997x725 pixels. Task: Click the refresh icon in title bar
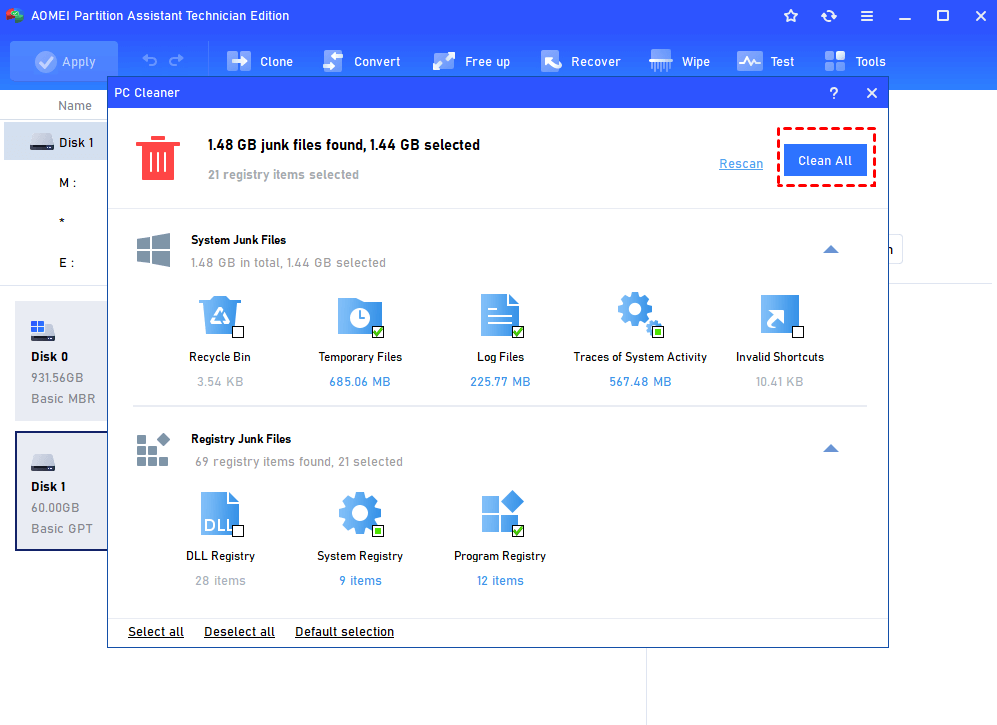[x=829, y=16]
